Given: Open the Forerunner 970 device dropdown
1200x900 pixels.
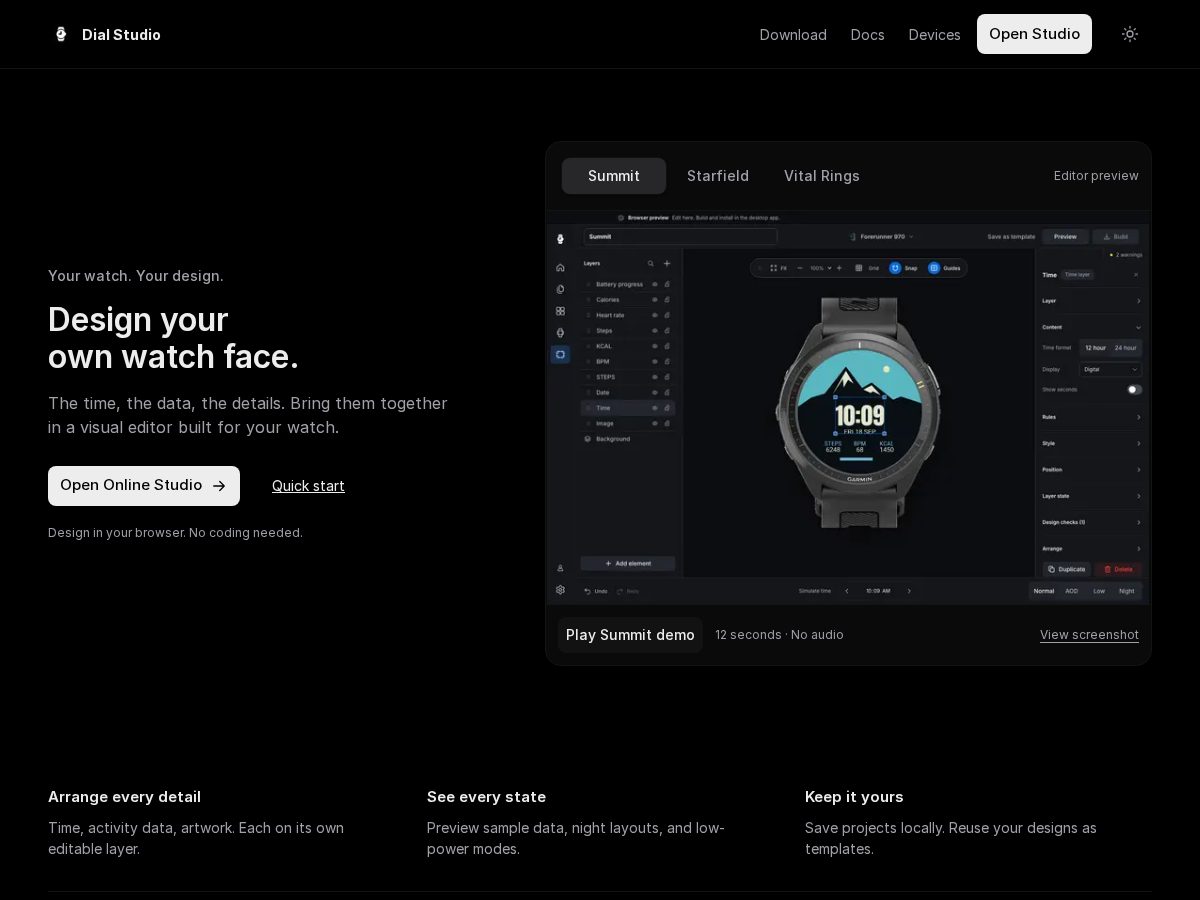Looking at the screenshot, I should 882,237.
